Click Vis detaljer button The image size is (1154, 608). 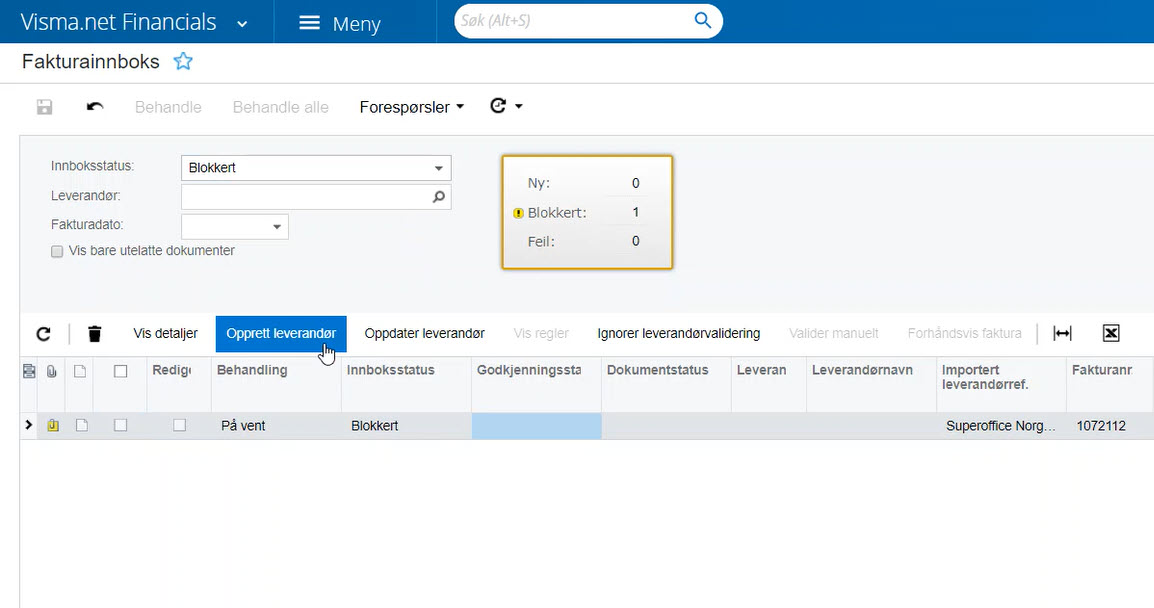pos(166,333)
